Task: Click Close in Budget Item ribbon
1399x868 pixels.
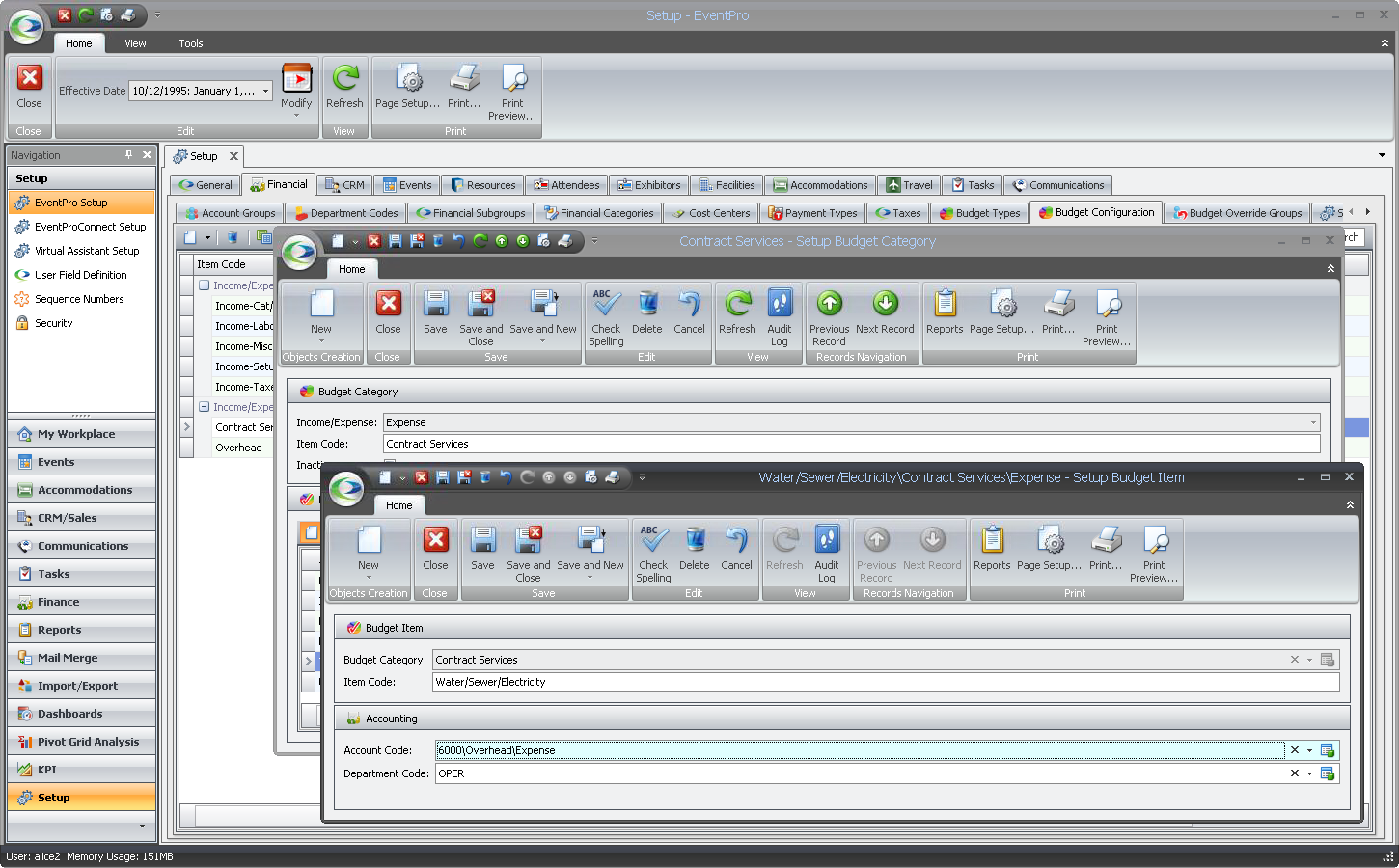Action: (435, 550)
